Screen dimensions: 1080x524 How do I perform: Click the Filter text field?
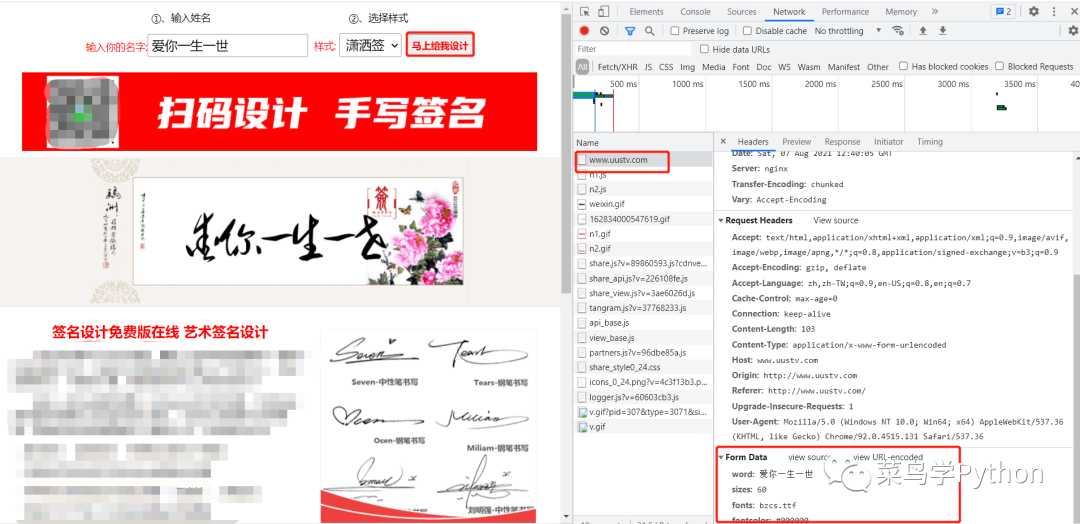[632, 50]
